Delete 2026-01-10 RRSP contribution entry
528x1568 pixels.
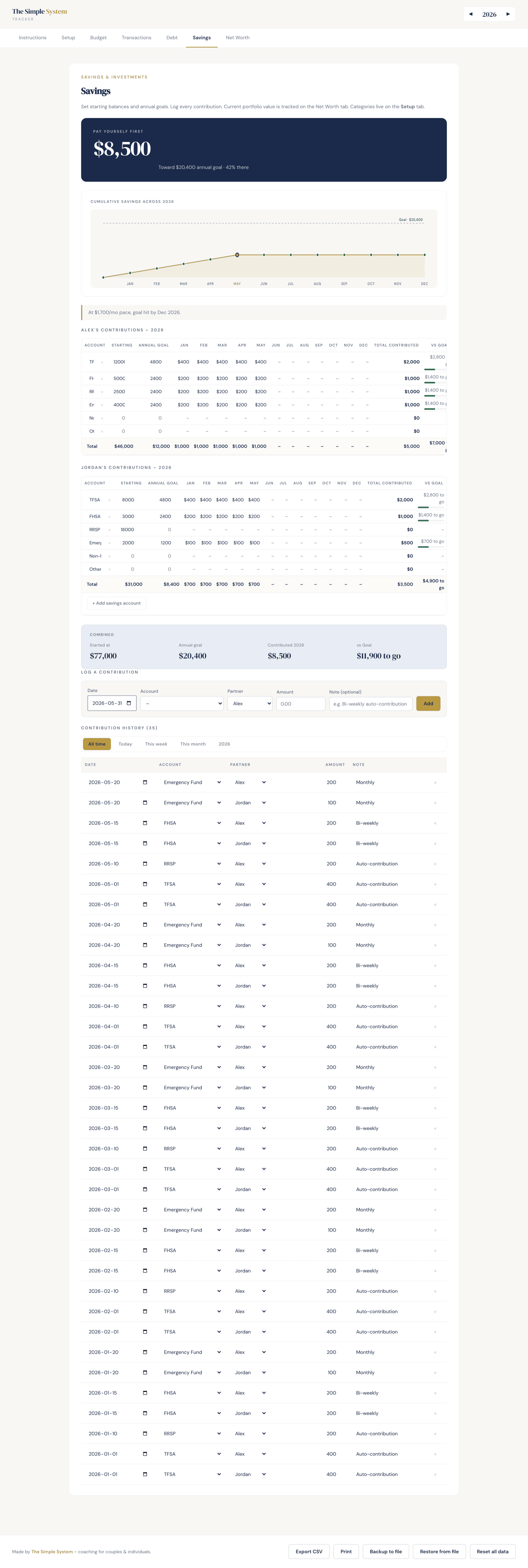point(435,1433)
